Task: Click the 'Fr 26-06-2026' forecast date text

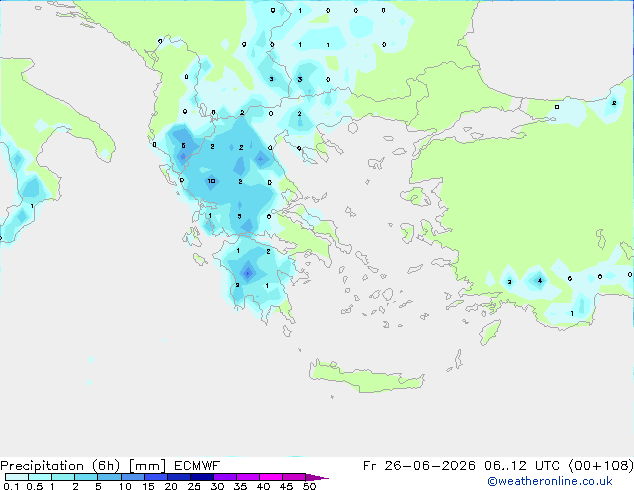Action: click(x=419, y=466)
